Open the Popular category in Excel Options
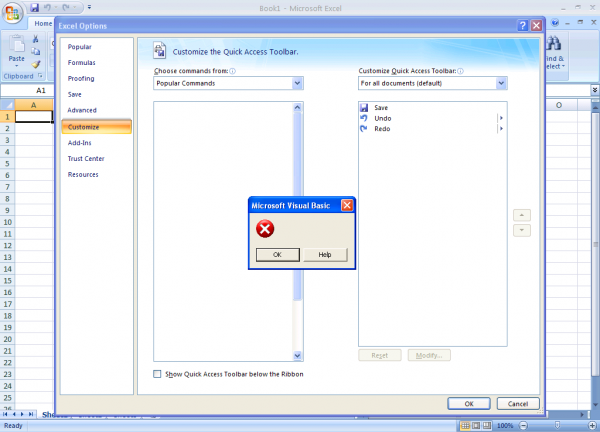The width and height of the screenshot is (600, 432). point(80,47)
